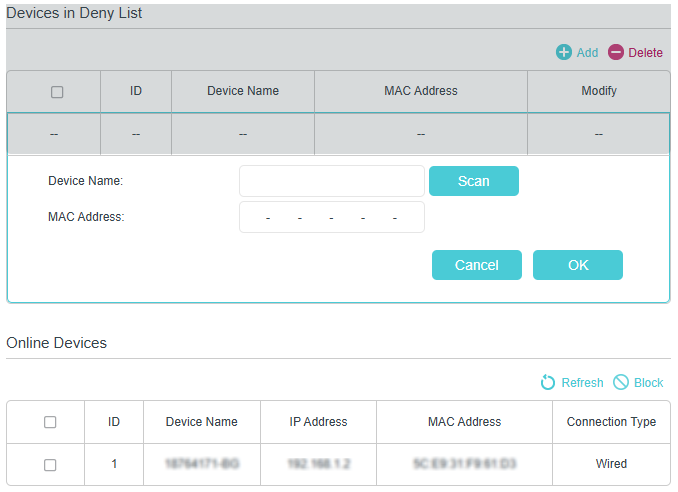Click the Modify column header
678x492 pixels.
coord(599,91)
